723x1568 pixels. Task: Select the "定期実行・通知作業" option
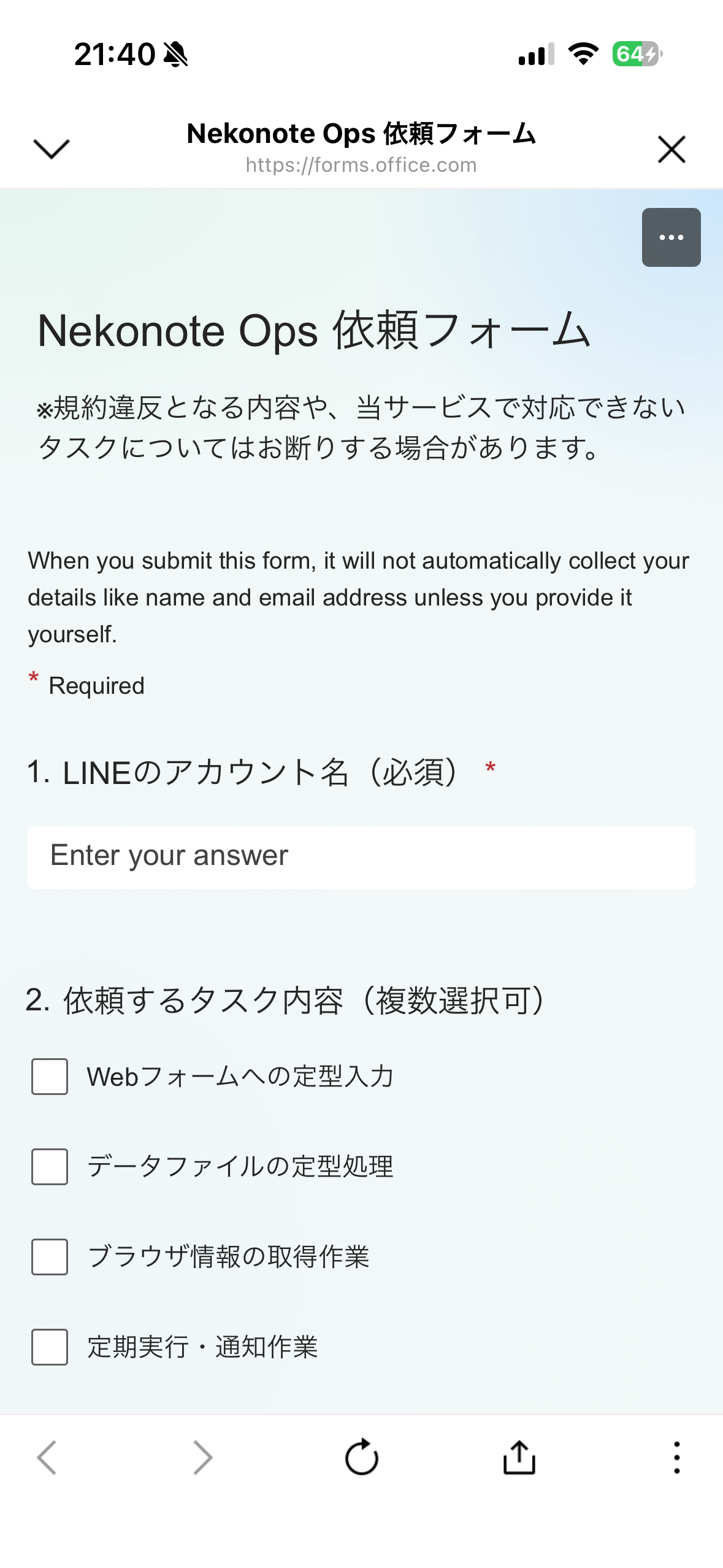[x=49, y=1348]
